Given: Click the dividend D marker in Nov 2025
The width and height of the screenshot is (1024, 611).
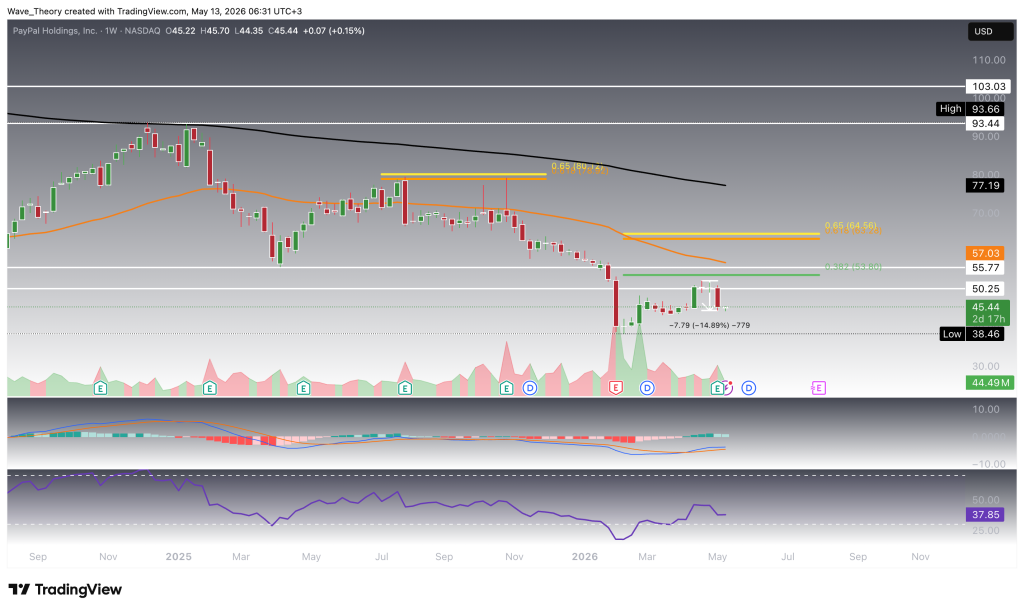Looking at the screenshot, I should tap(530, 388).
